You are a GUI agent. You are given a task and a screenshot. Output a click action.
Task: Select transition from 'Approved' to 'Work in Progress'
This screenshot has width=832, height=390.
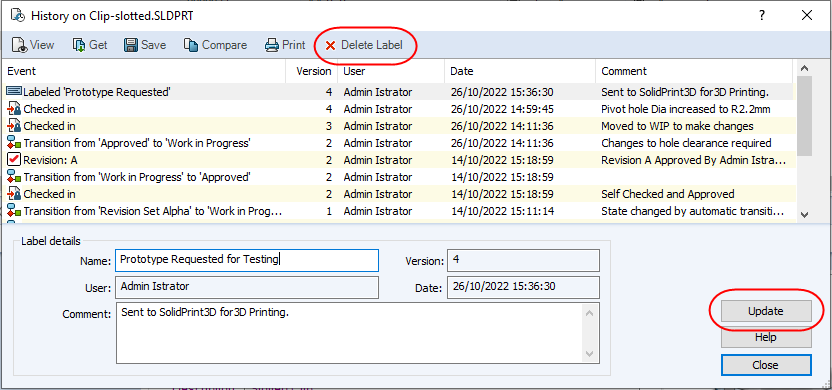400,143
